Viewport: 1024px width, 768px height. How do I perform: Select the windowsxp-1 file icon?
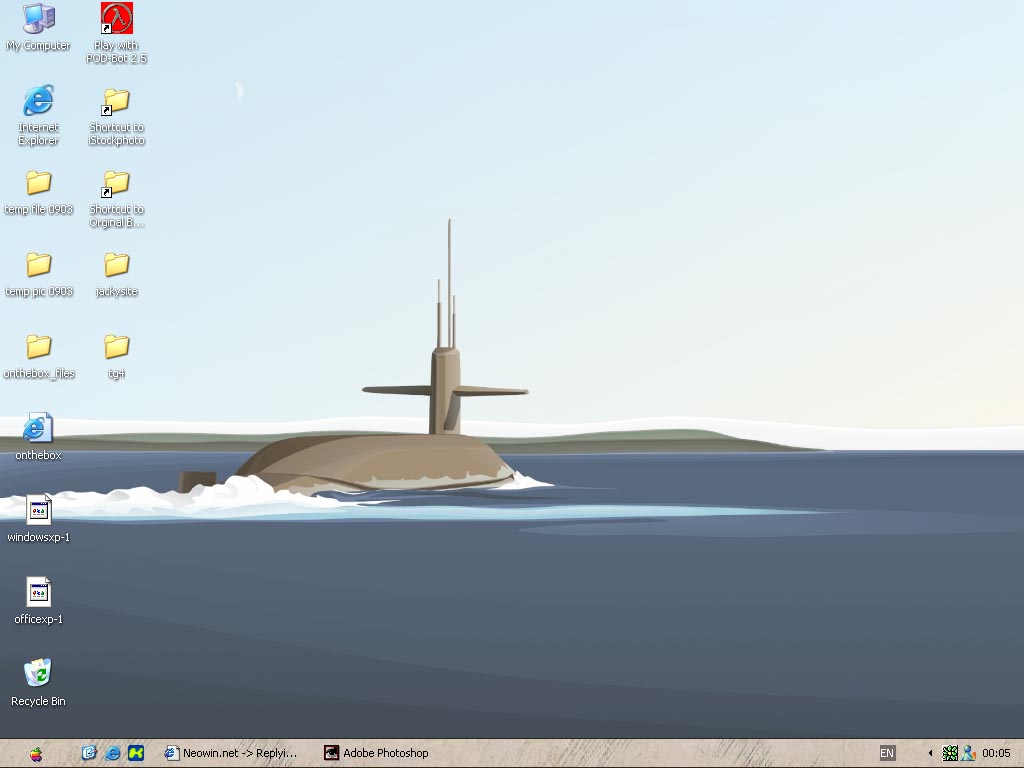pyautogui.click(x=38, y=511)
